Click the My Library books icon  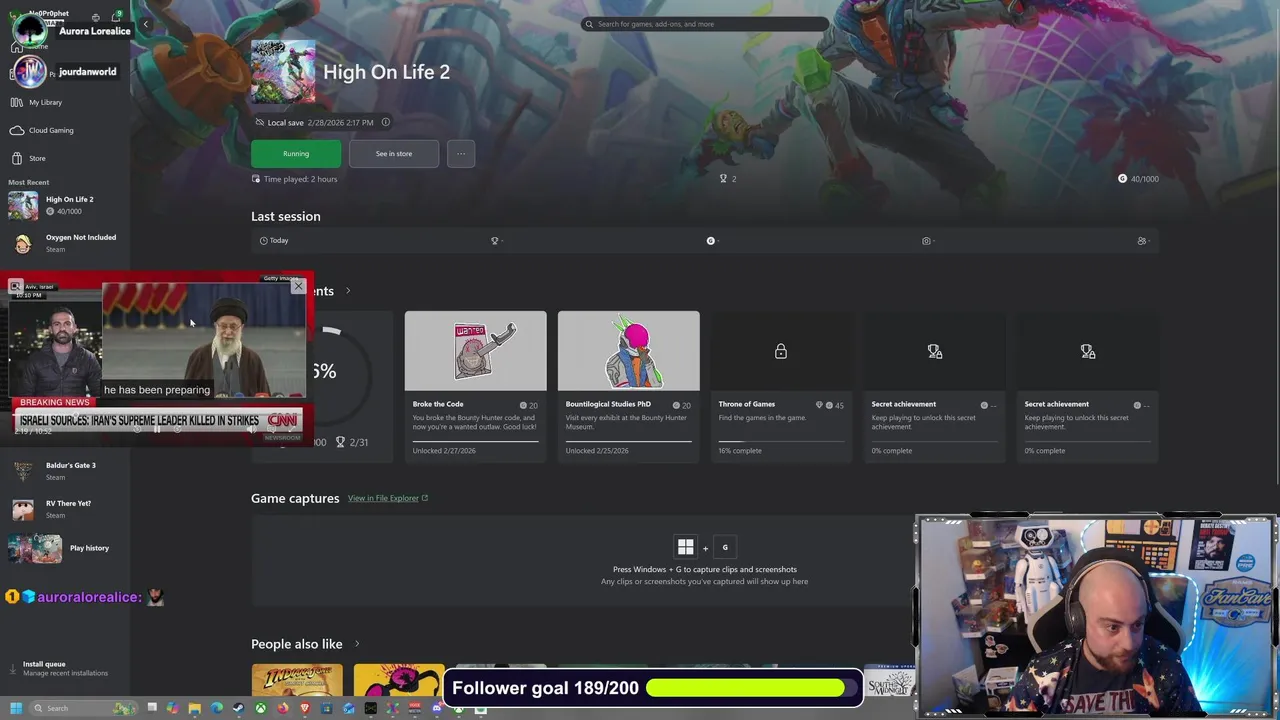17,102
